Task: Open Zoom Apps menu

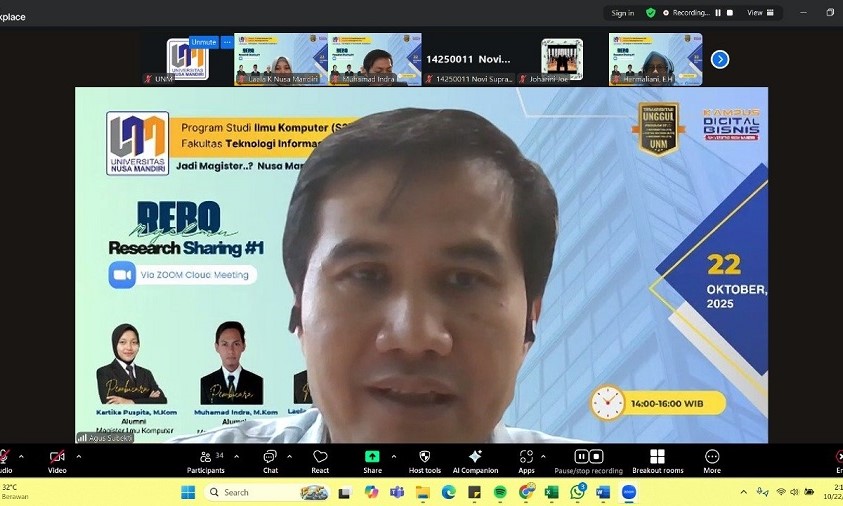Action: pyautogui.click(x=526, y=460)
